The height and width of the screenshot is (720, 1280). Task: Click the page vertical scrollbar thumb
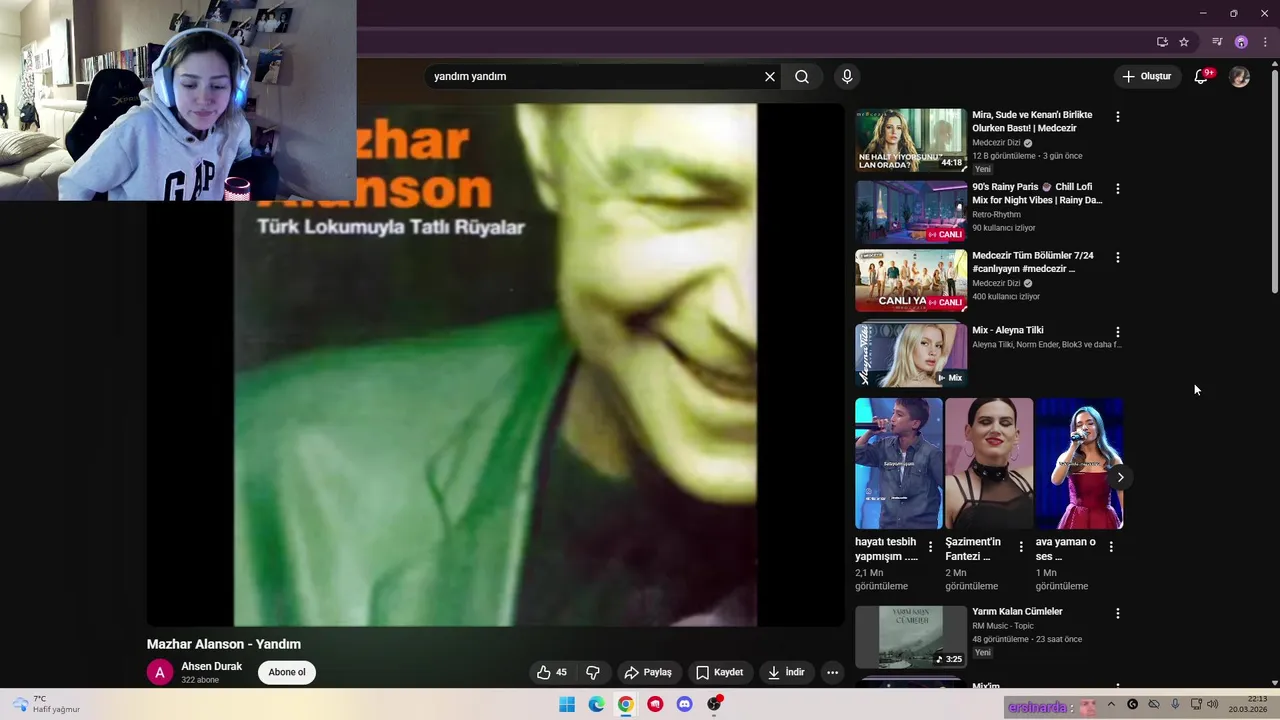pos(1274,180)
